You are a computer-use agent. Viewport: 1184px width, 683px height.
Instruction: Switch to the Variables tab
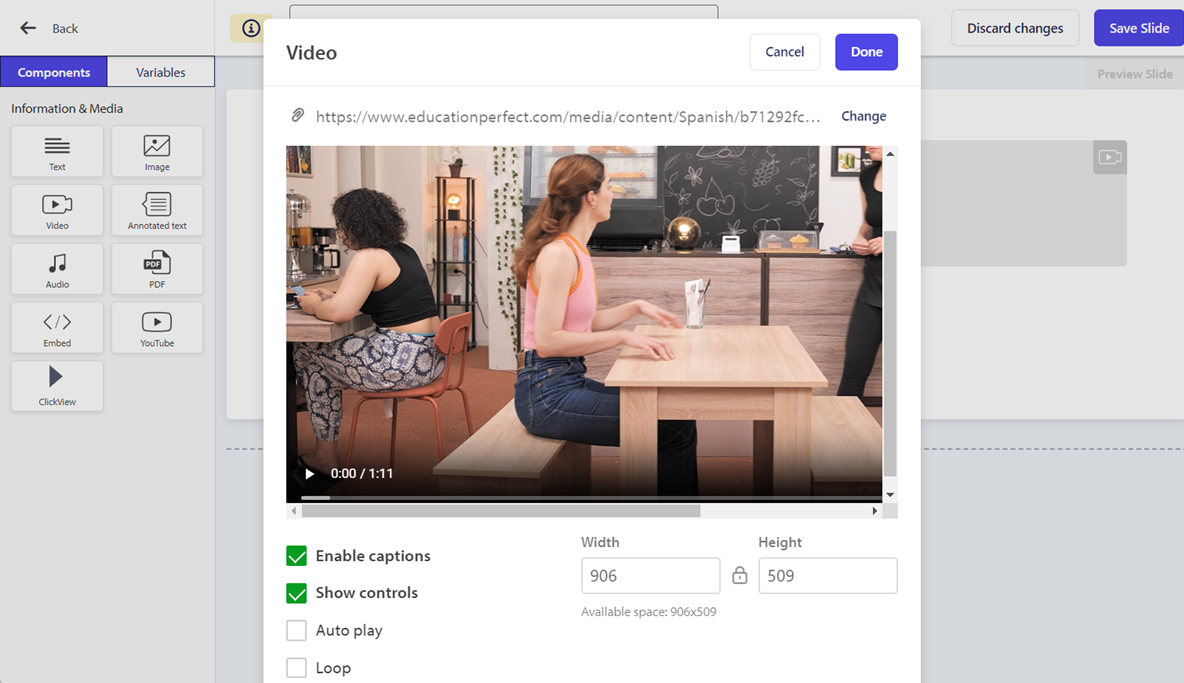tap(161, 72)
